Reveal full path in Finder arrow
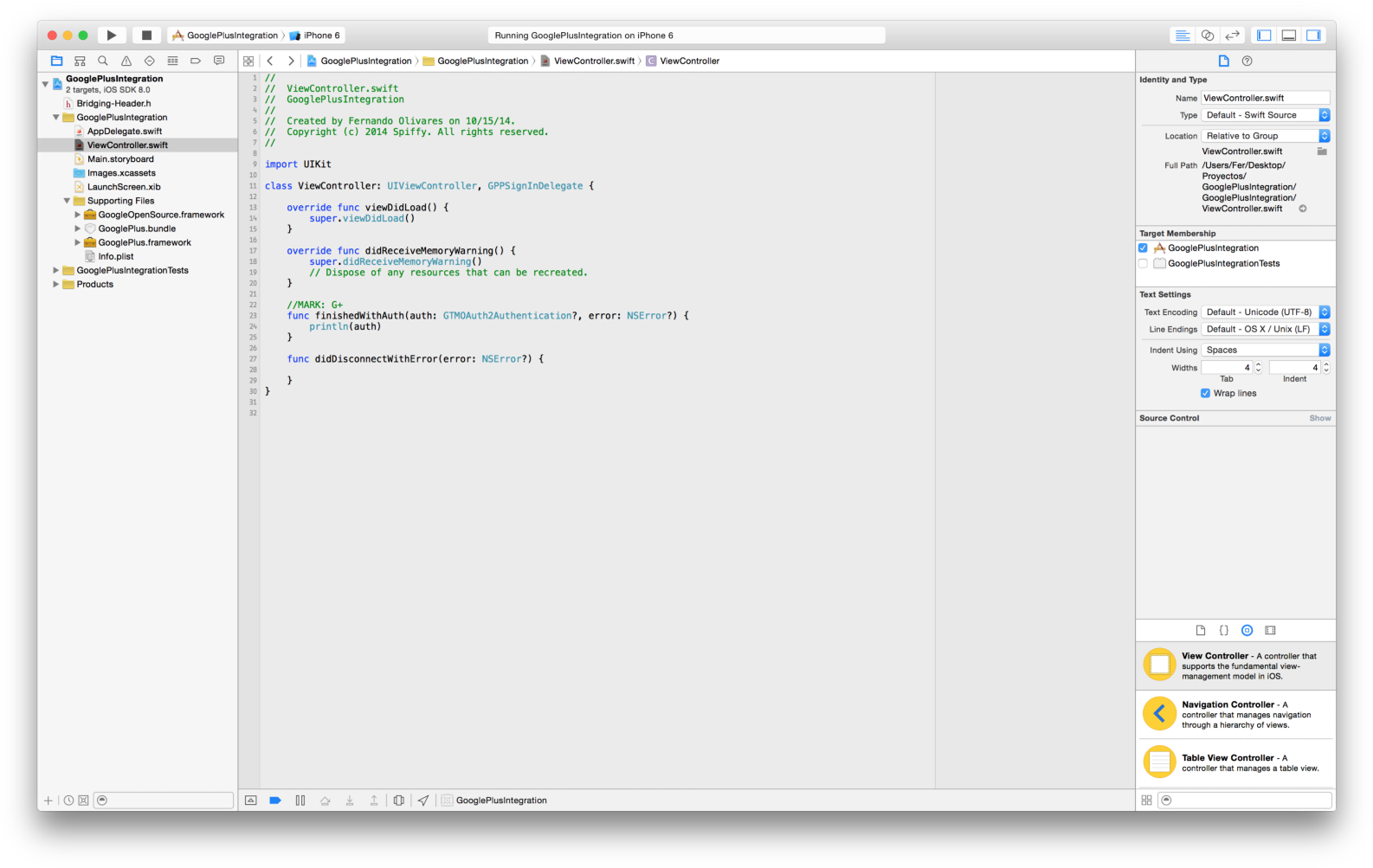The image size is (1373, 868). [x=1302, y=209]
